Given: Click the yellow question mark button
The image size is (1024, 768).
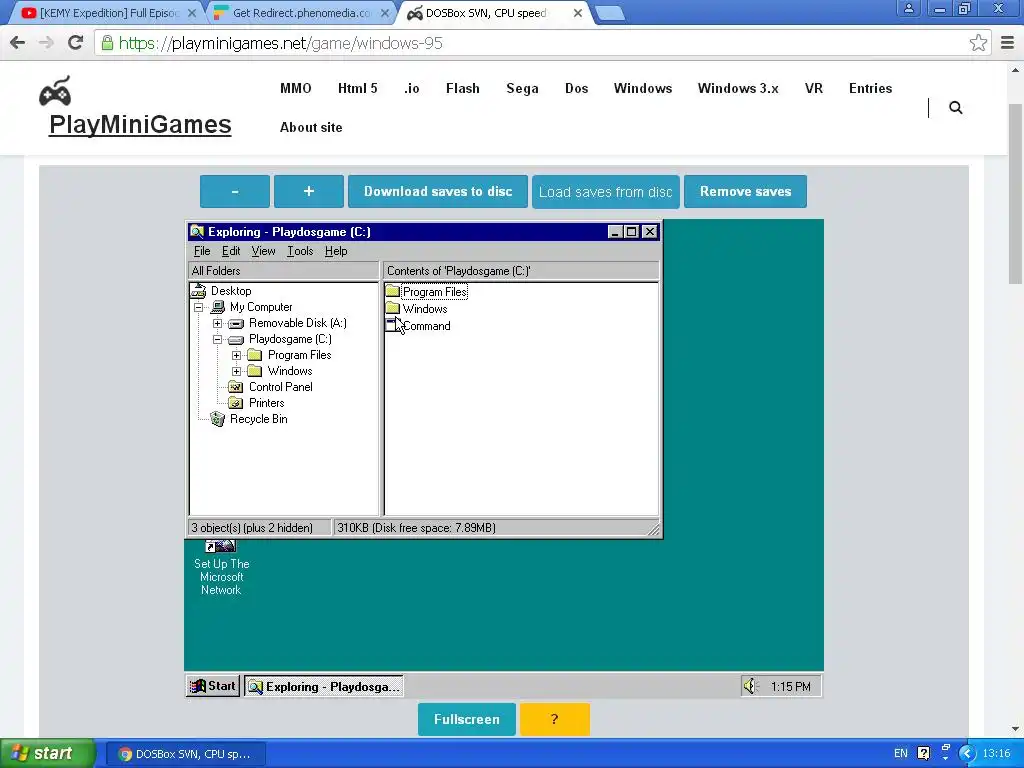Looking at the screenshot, I should (x=554, y=719).
